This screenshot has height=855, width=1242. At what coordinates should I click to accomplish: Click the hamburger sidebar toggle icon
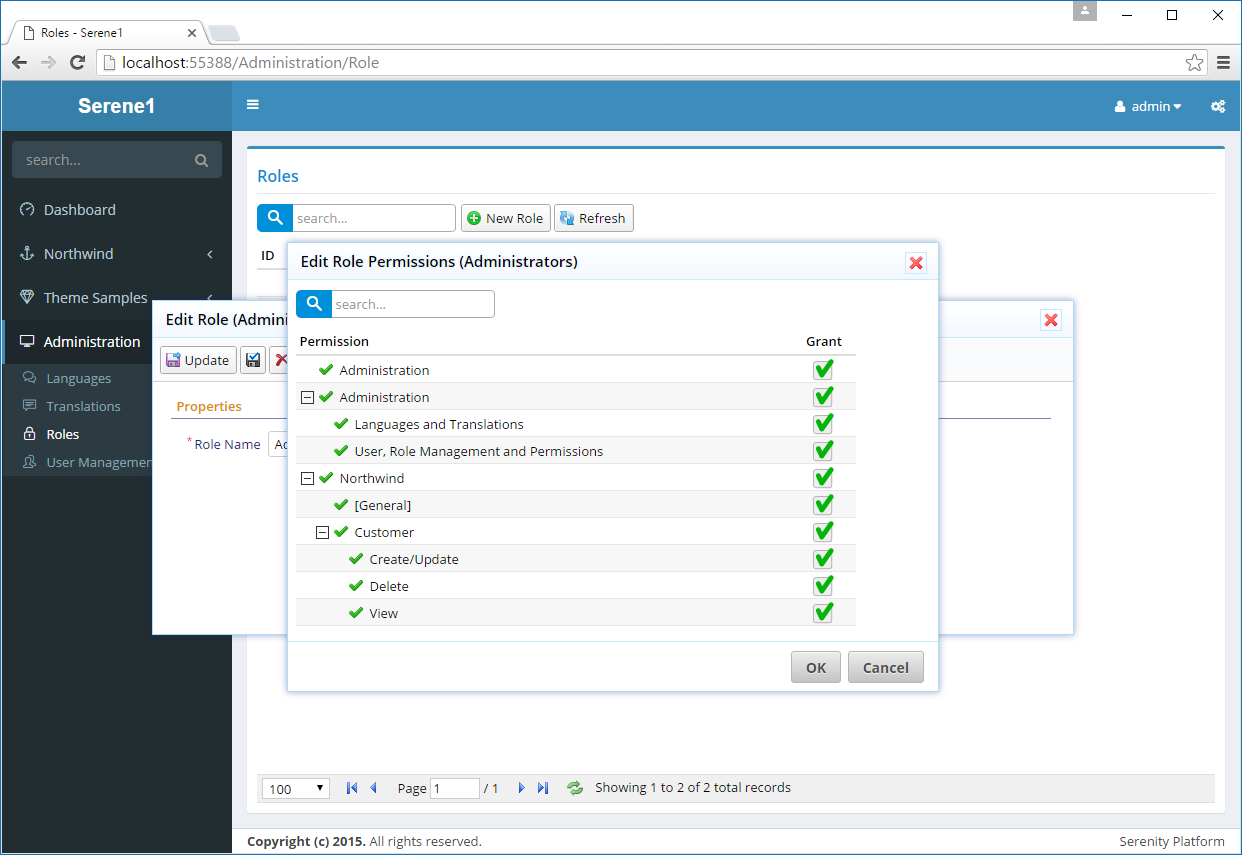pos(253,105)
